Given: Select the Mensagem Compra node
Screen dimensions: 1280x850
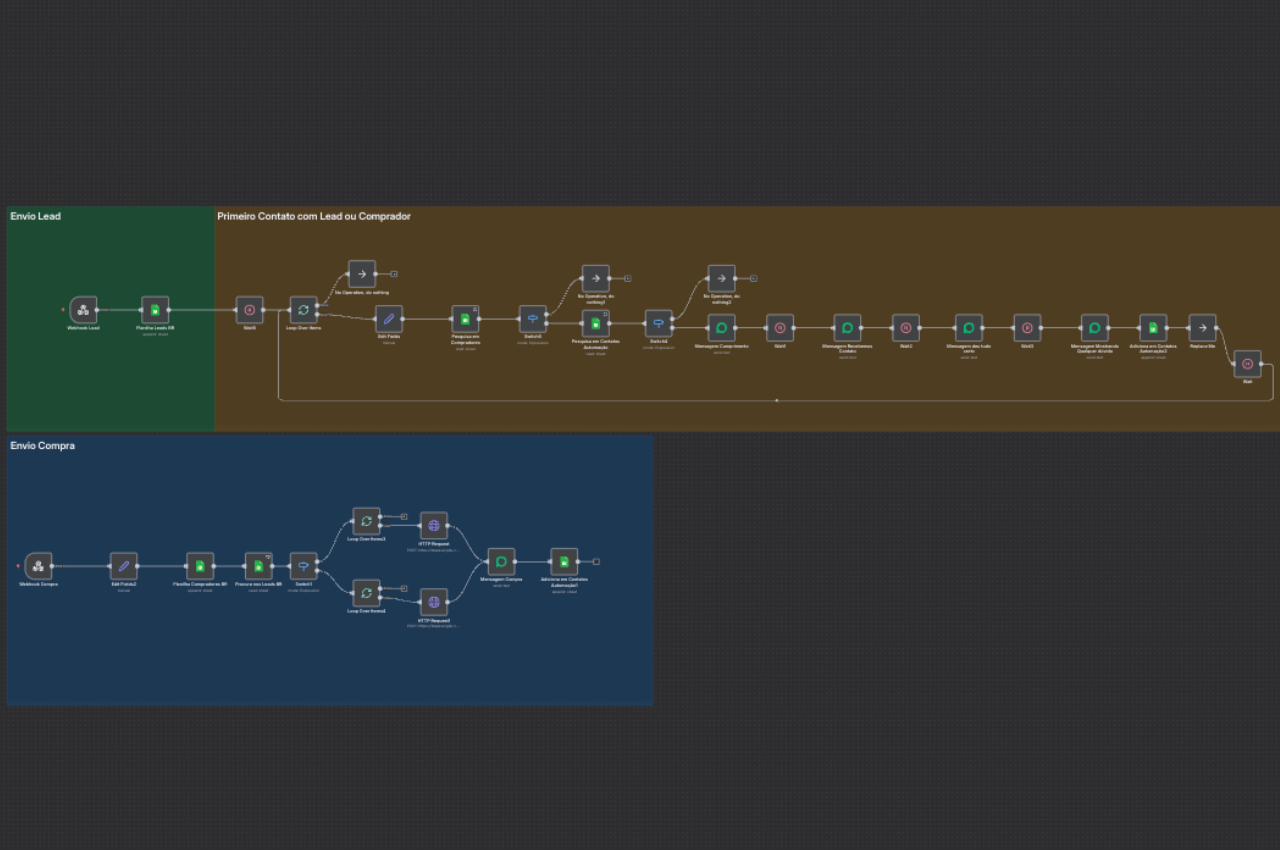Looking at the screenshot, I should click(501, 562).
